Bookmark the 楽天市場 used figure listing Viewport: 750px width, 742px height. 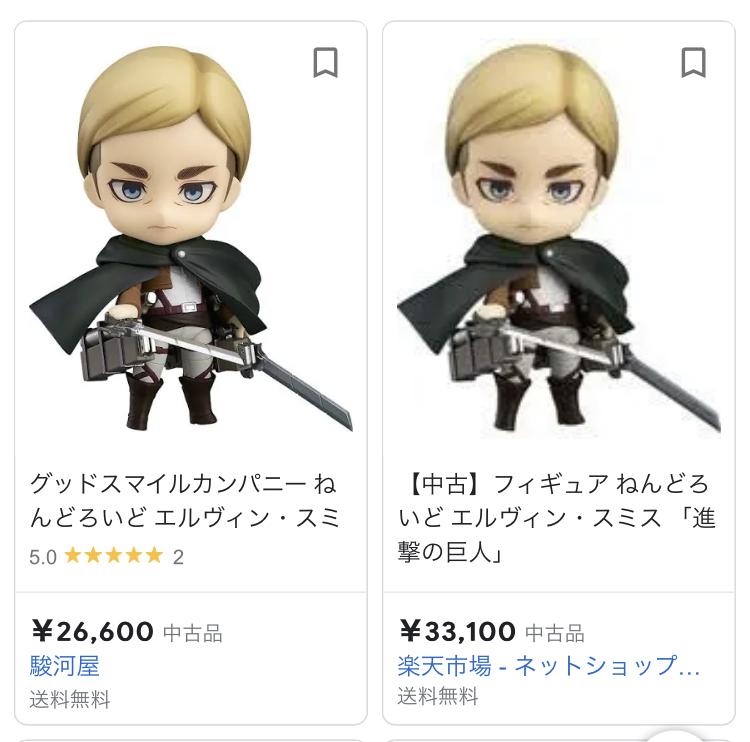point(693,62)
